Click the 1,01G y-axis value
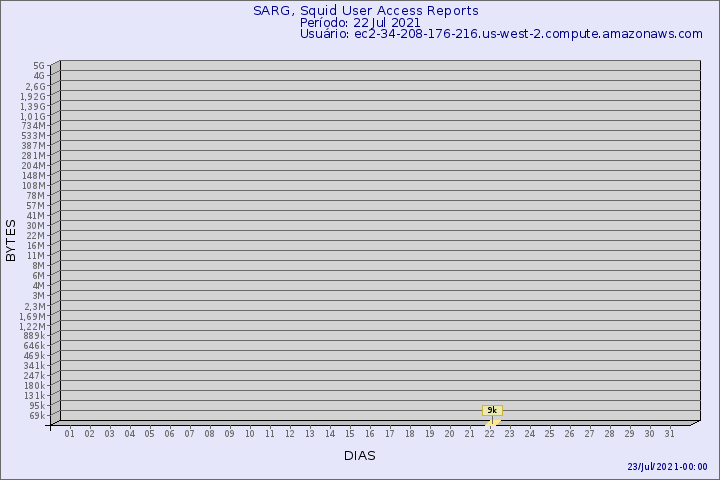720x480 pixels. [x=33, y=117]
